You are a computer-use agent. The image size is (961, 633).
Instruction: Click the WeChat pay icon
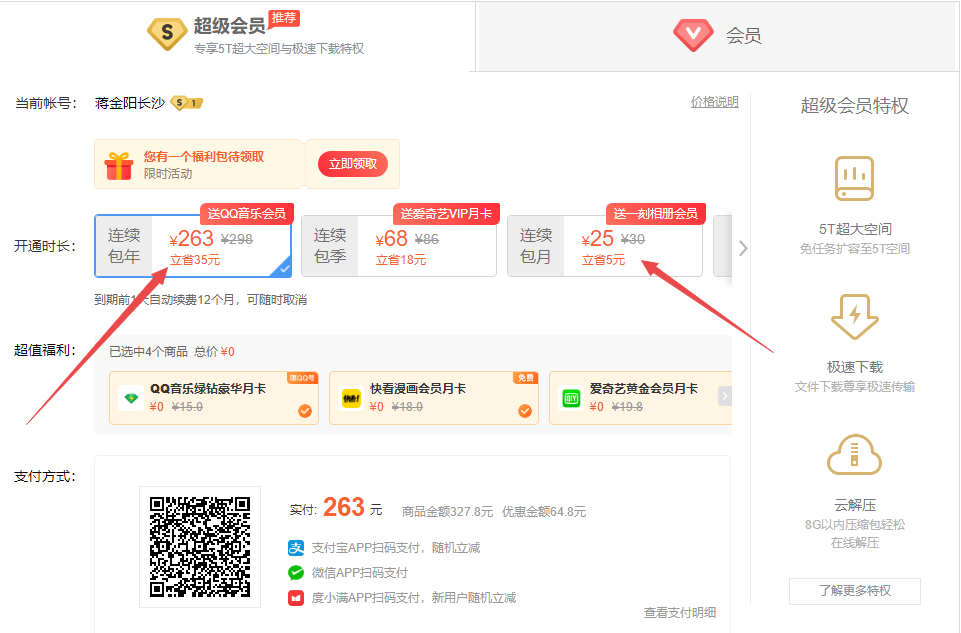(x=296, y=573)
